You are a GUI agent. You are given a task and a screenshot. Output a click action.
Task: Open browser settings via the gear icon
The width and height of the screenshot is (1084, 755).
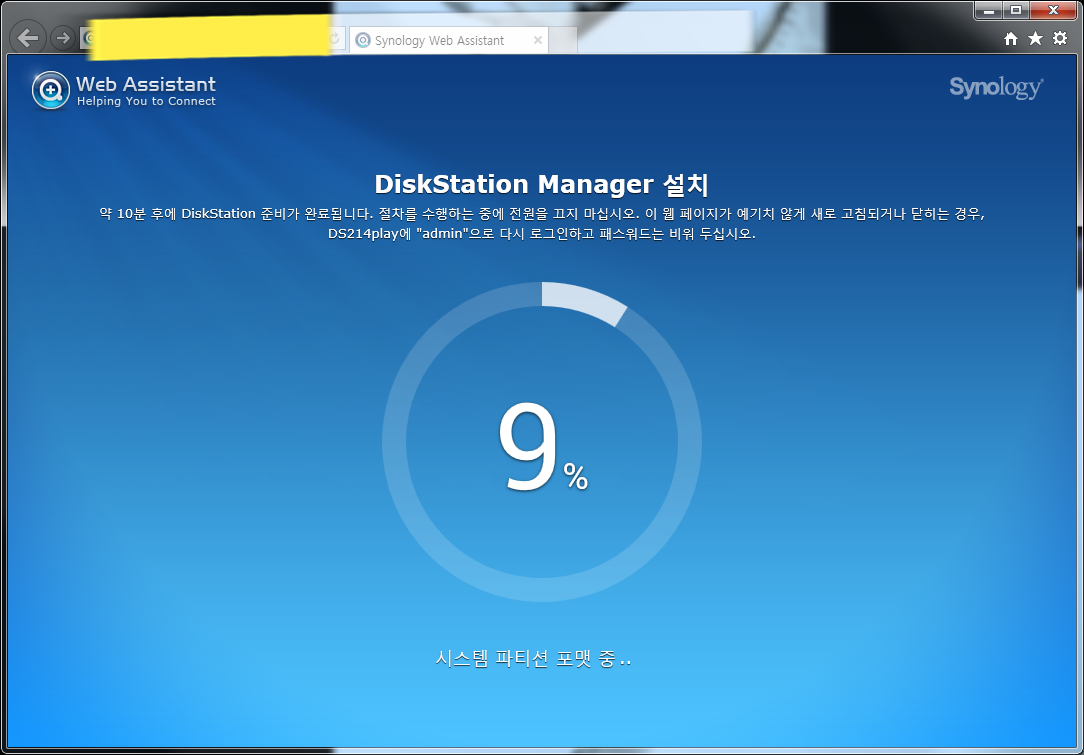tap(1058, 38)
